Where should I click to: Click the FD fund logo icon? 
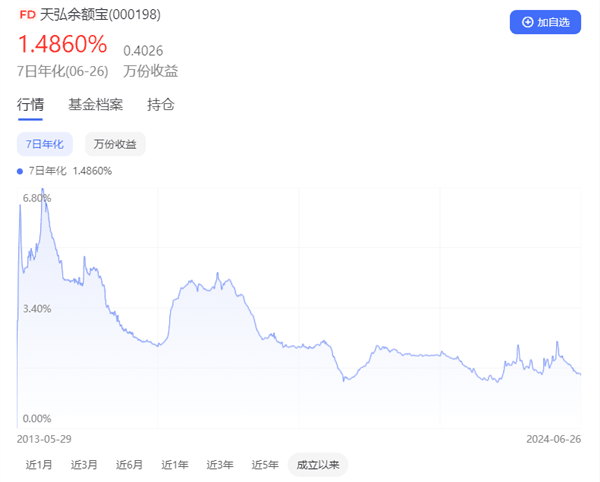pyautogui.click(x=28, y=15)
